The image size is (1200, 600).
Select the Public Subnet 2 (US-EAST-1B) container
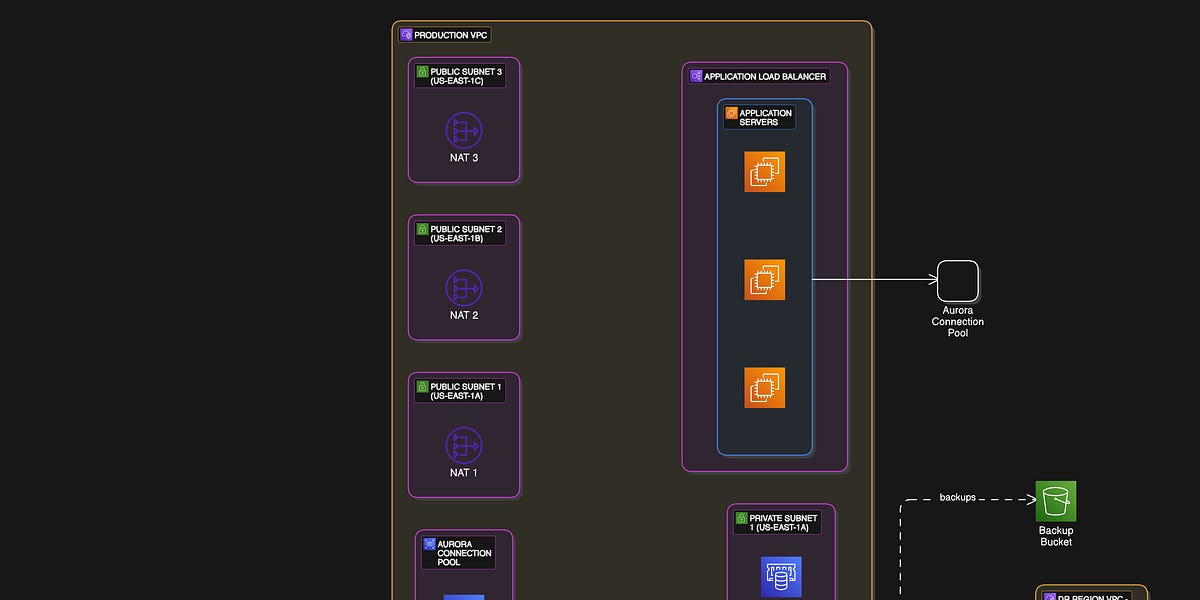click(463, 277)
